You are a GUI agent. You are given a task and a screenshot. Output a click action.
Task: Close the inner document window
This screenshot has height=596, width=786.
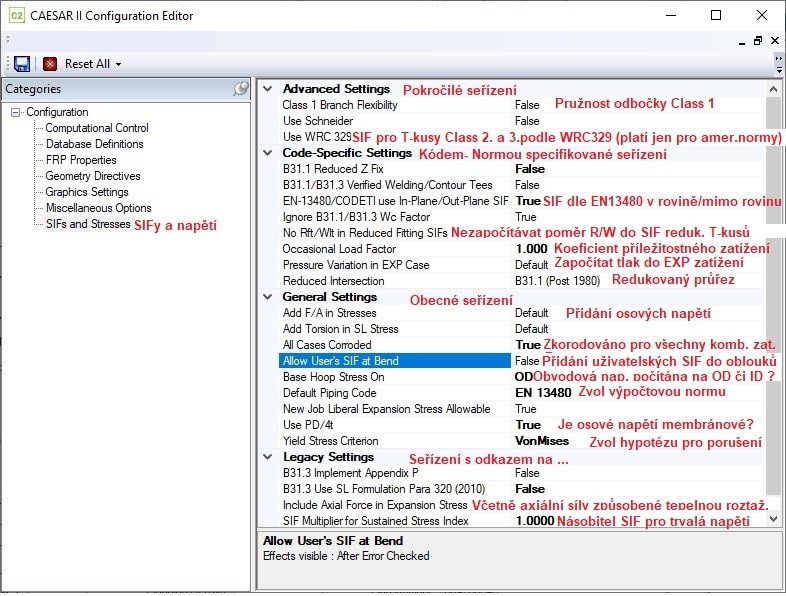[x=775, y=41]
